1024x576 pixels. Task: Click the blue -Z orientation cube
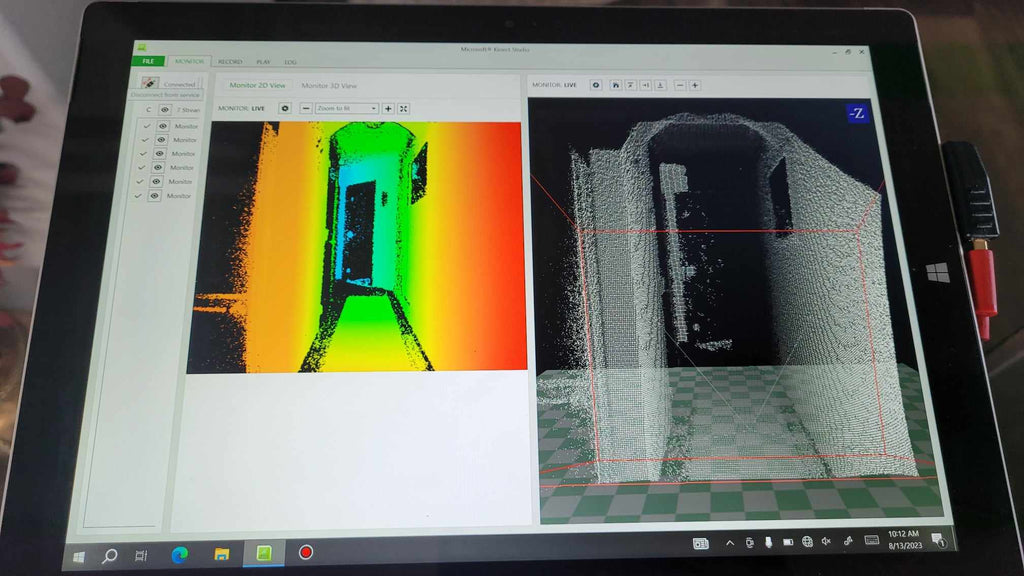[x=857, y=114]
